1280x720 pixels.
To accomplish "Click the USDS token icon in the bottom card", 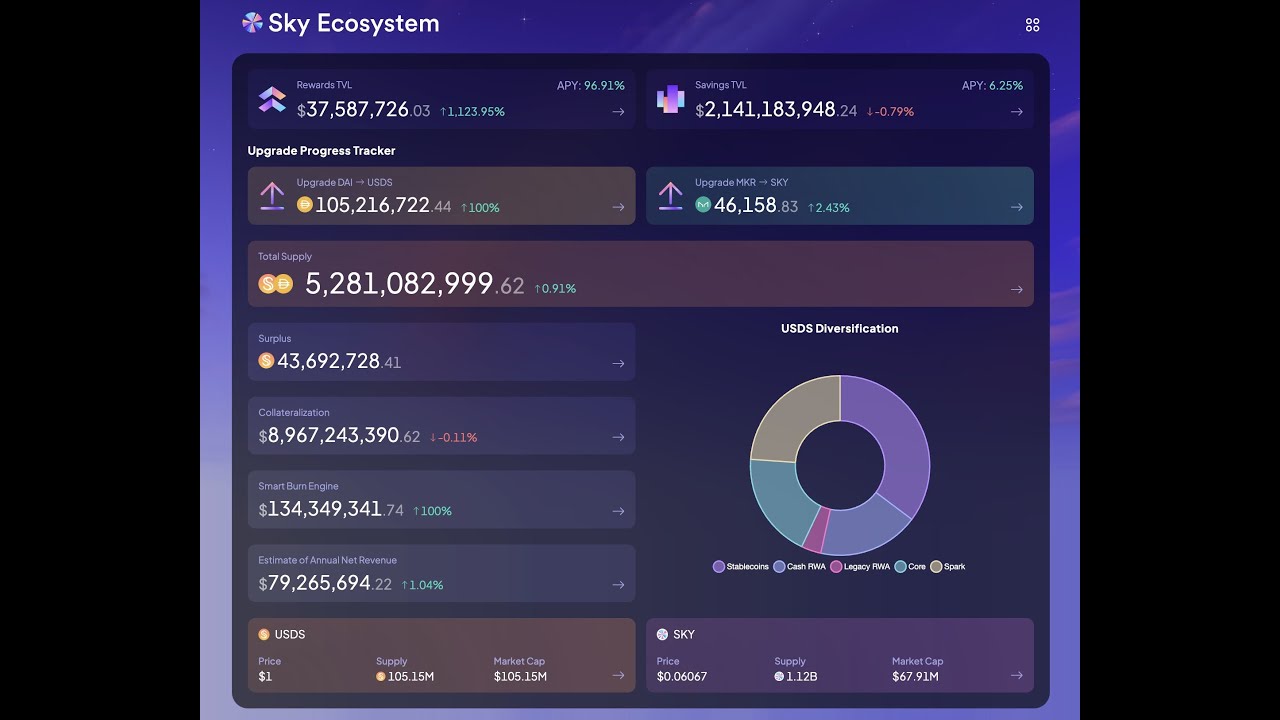I will [264, 634].
